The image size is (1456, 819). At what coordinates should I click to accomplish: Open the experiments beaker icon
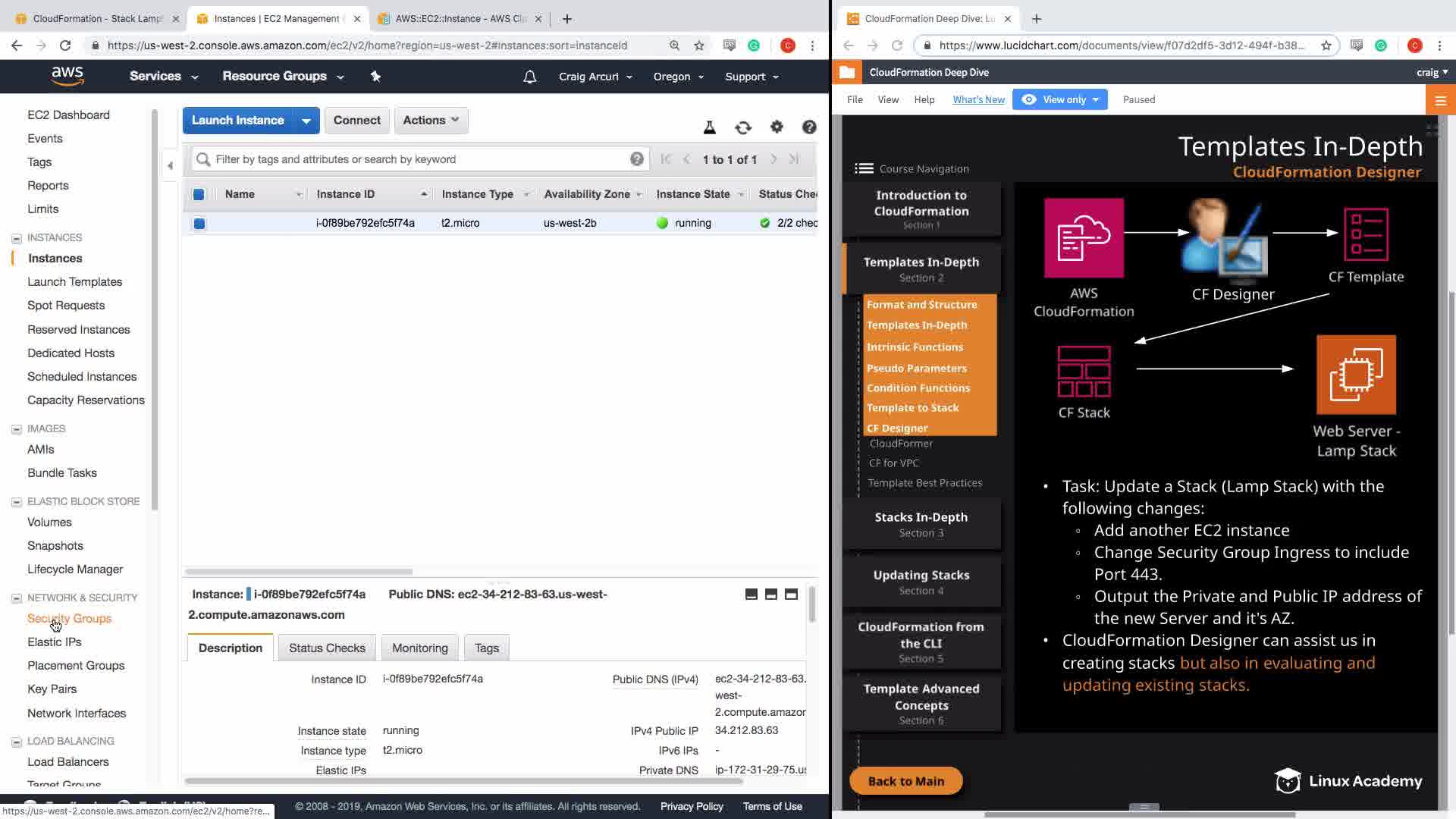pyautogui.click(x=710, y=127)
